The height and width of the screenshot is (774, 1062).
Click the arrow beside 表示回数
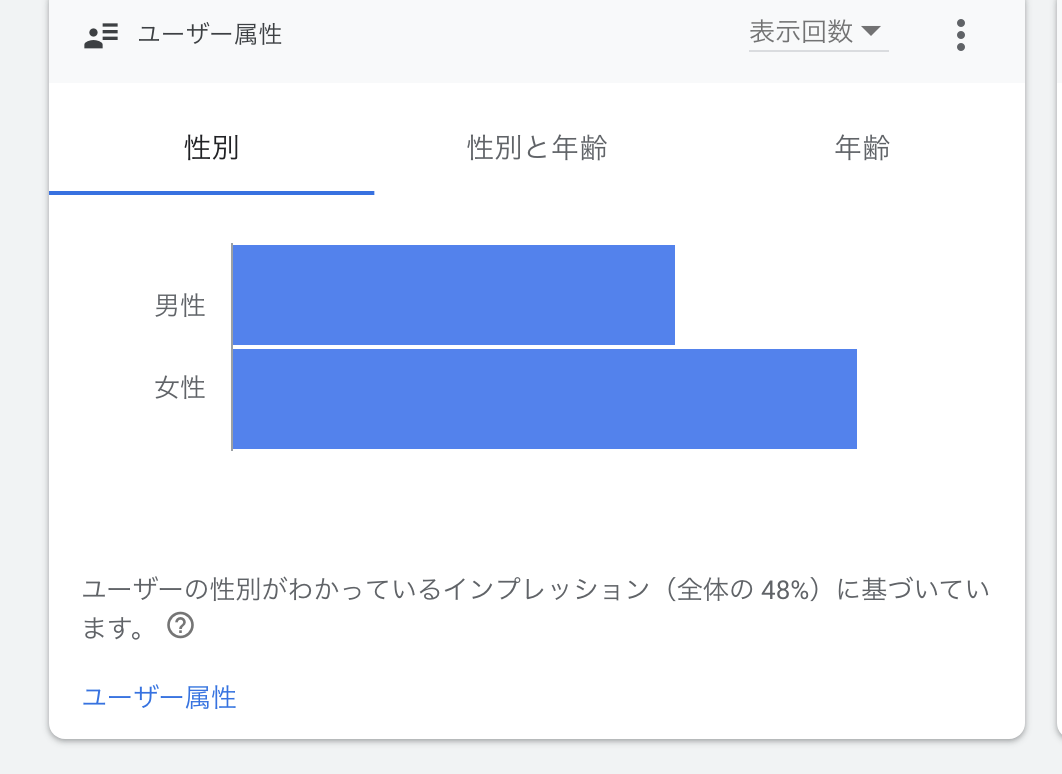point(870,32)
